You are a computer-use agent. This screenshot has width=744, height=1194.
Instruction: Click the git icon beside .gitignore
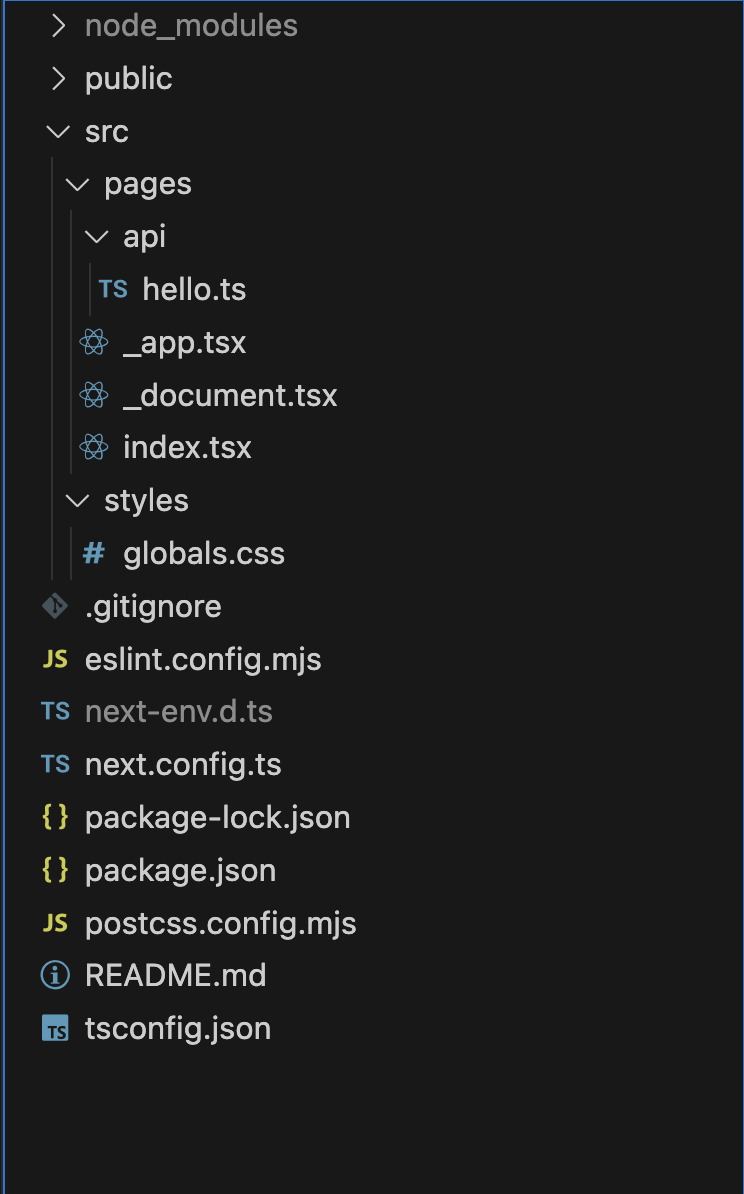[55, 606]
